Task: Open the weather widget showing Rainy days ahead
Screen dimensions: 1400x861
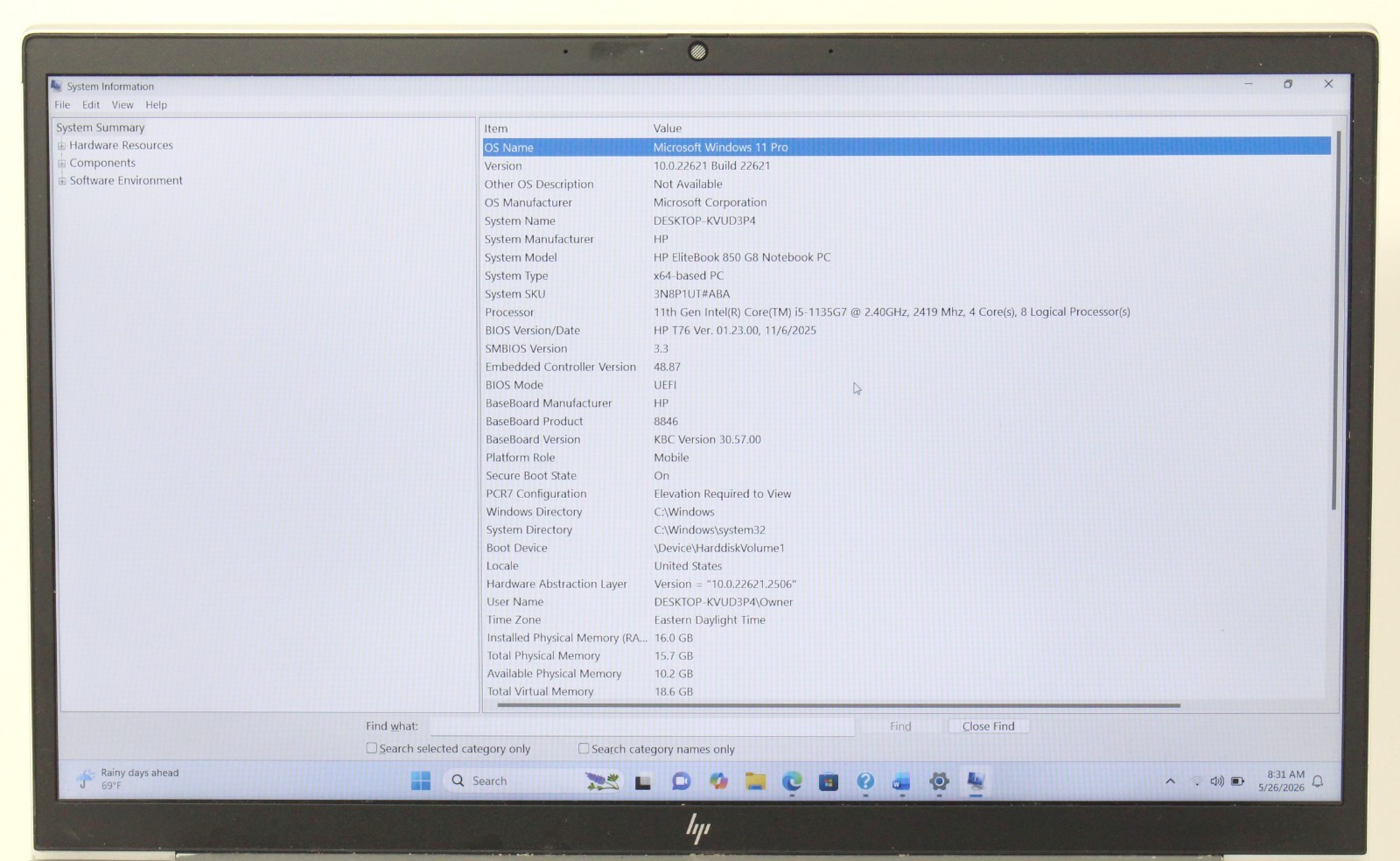Action: point(129,779)
